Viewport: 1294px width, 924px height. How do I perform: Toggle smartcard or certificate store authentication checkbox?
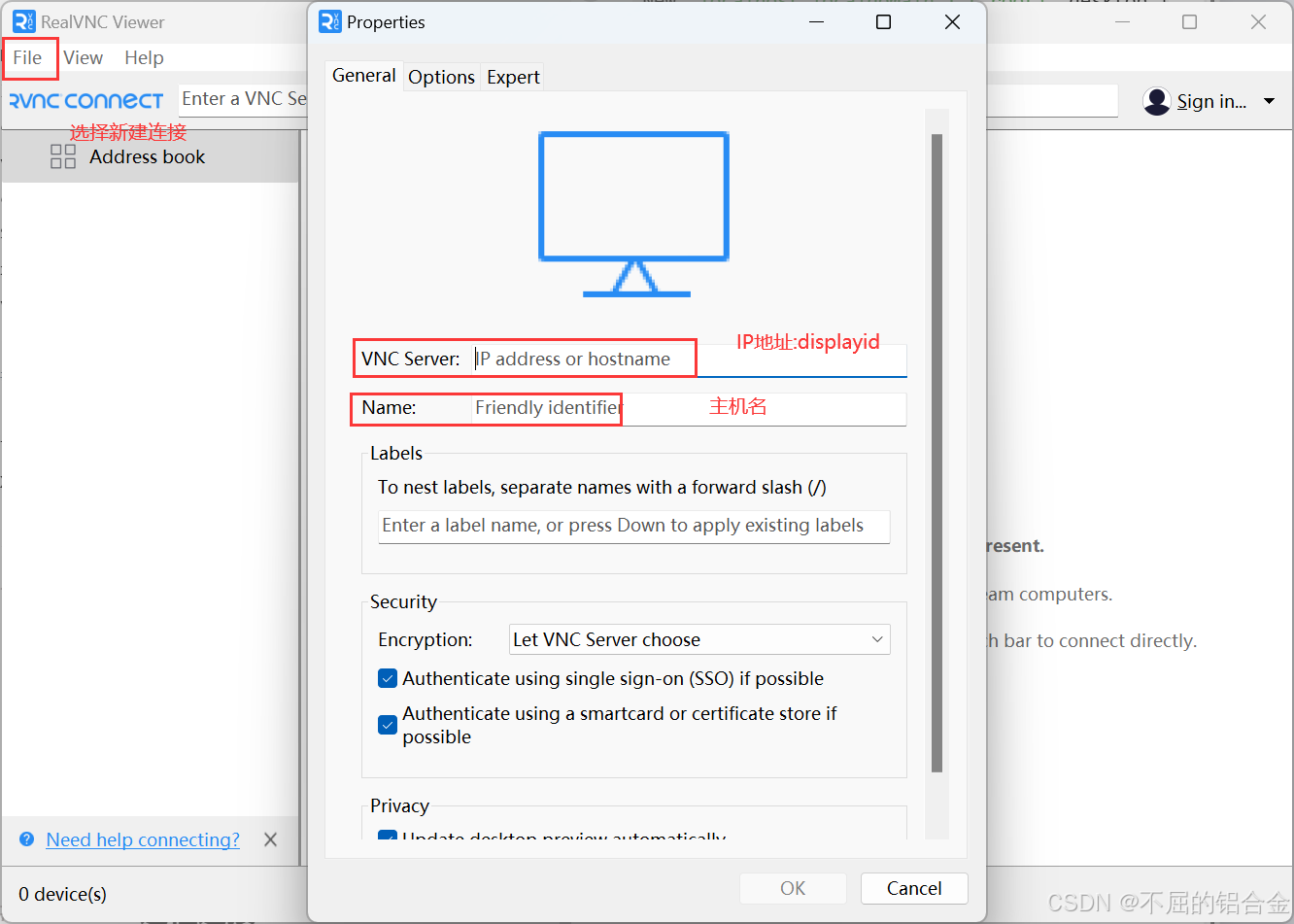pyautogui.click(x=388, y=725)
